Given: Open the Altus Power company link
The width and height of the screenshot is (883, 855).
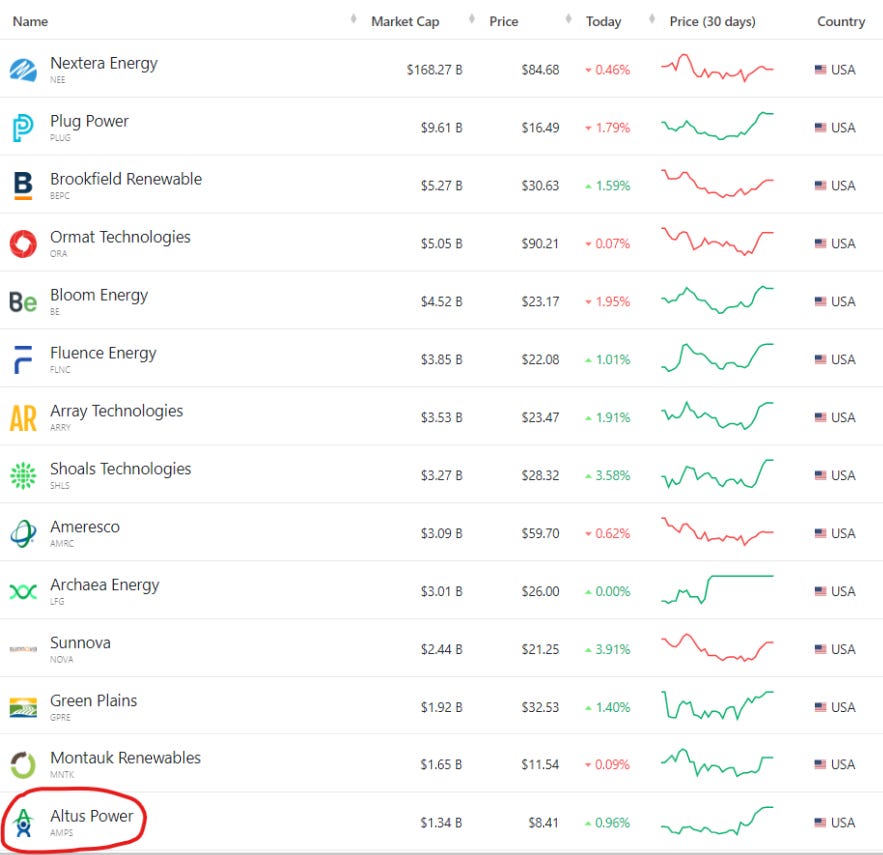Looking at the screenshot, I should [x=92, y=816].
